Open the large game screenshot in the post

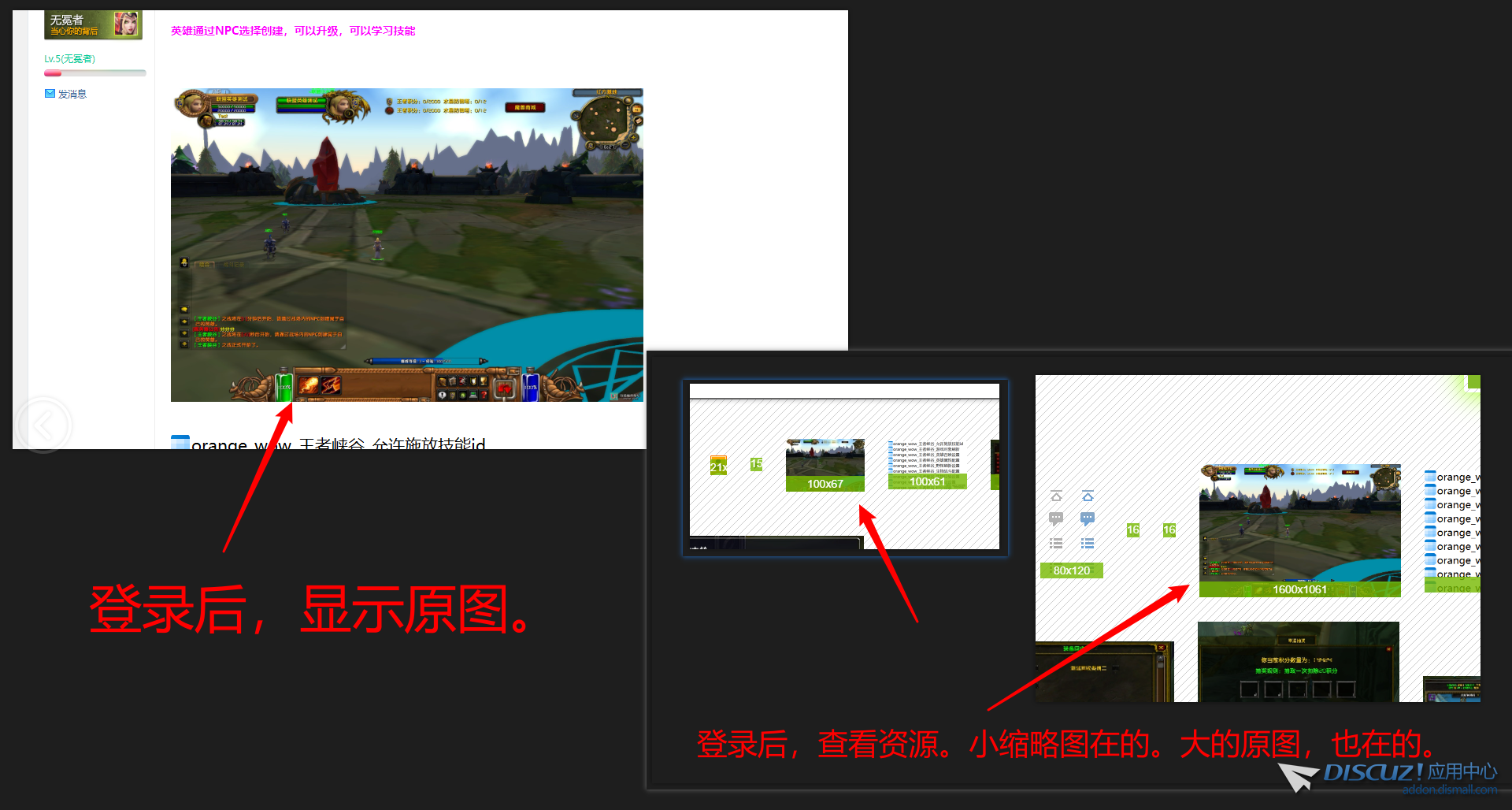(406, 245)
